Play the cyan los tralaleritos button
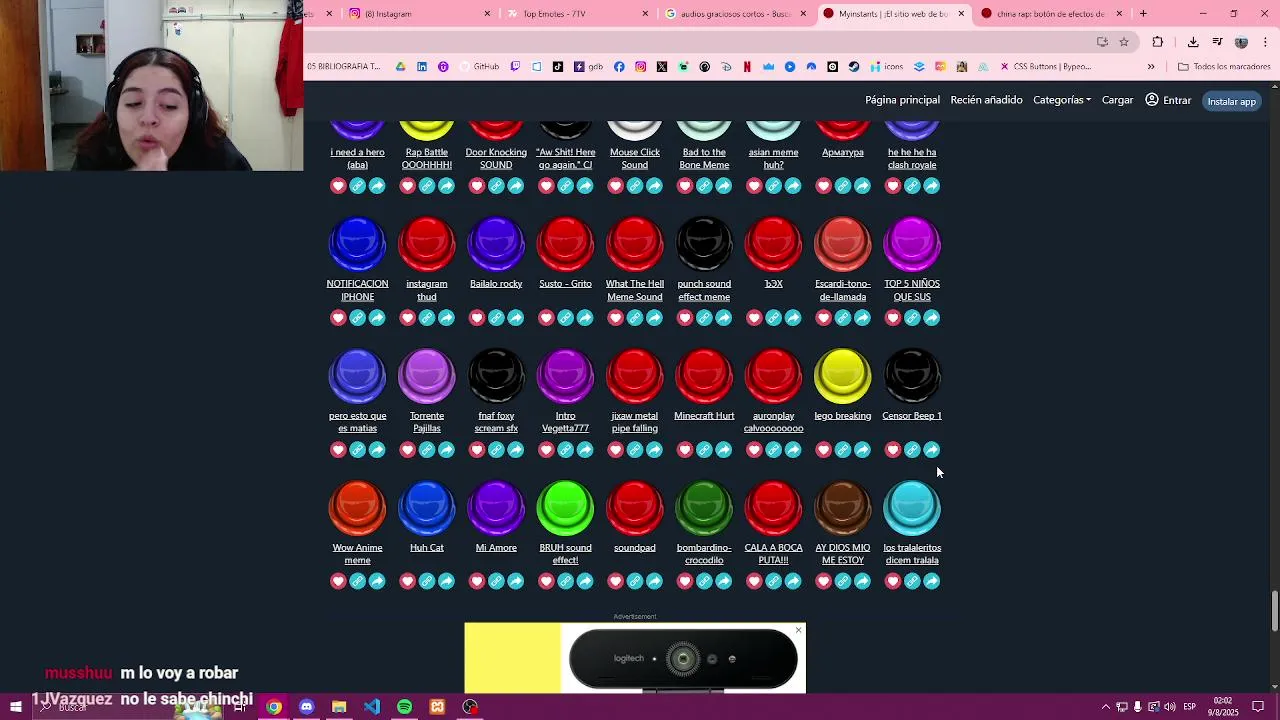1280x720 pixels. (x=912, y=508)
